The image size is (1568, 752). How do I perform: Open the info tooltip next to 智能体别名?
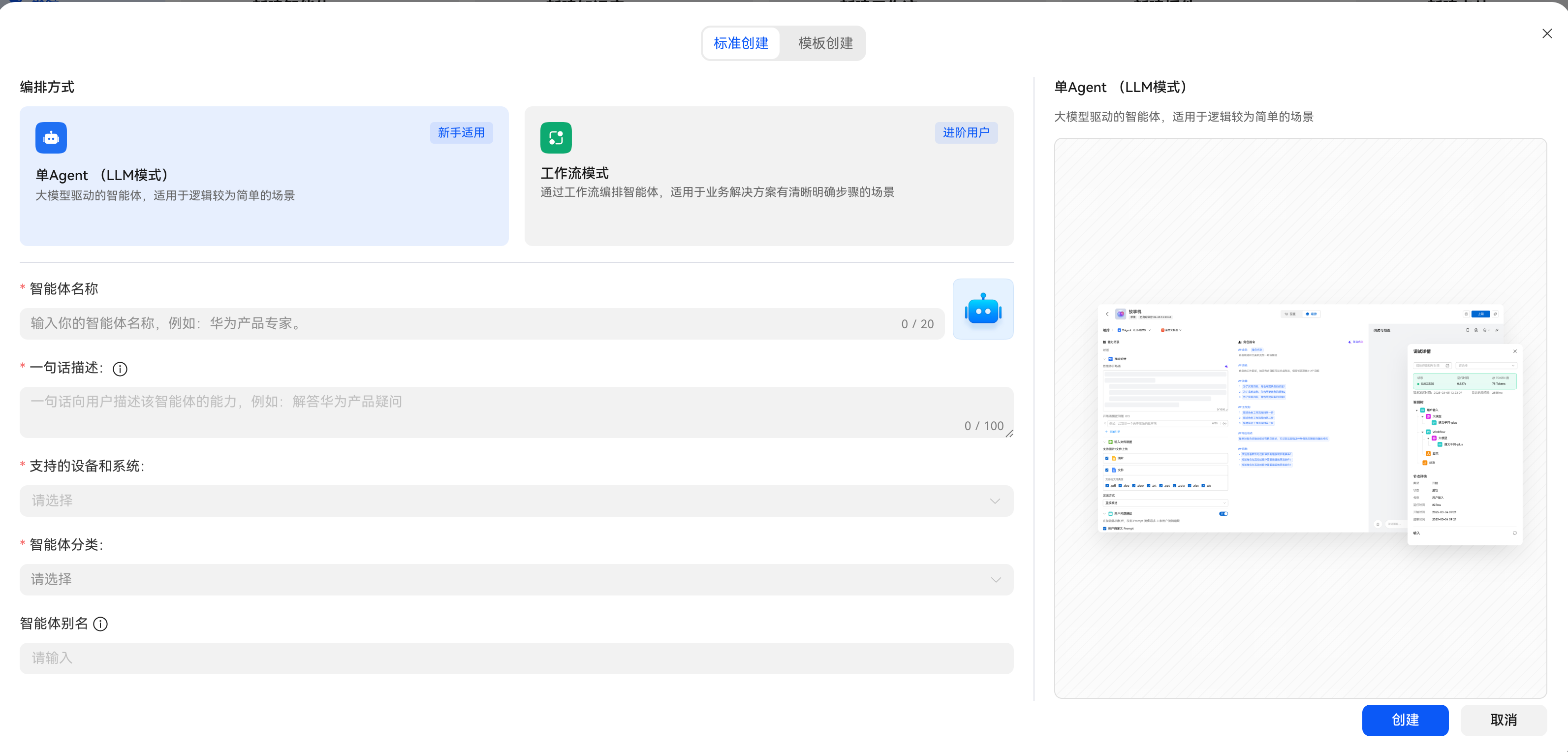click(x=100, y=624)
